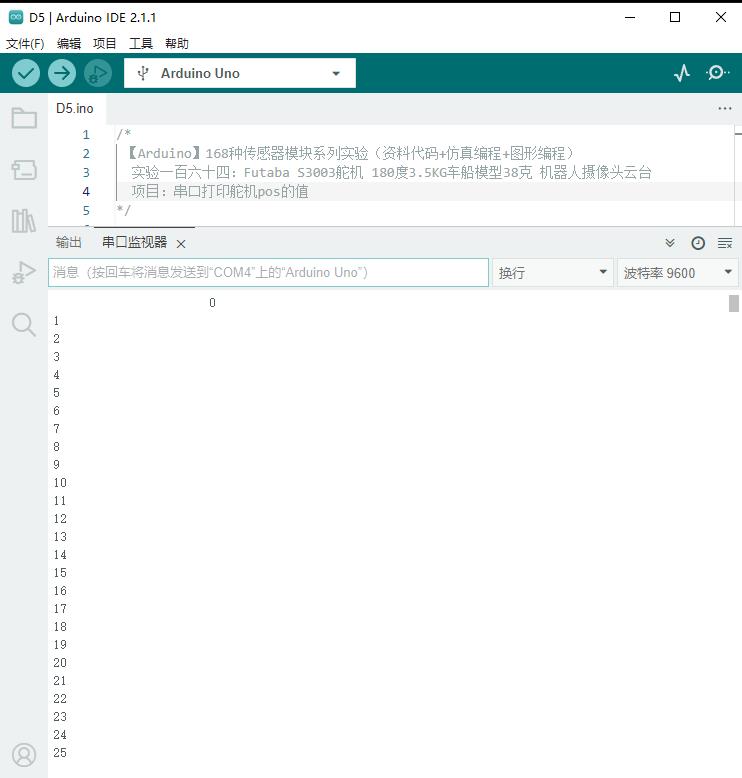Start debugging with the debug toolbar button
Image resolution: width=742 pixels, height=778 pixels.
click(x=98, y=73)
